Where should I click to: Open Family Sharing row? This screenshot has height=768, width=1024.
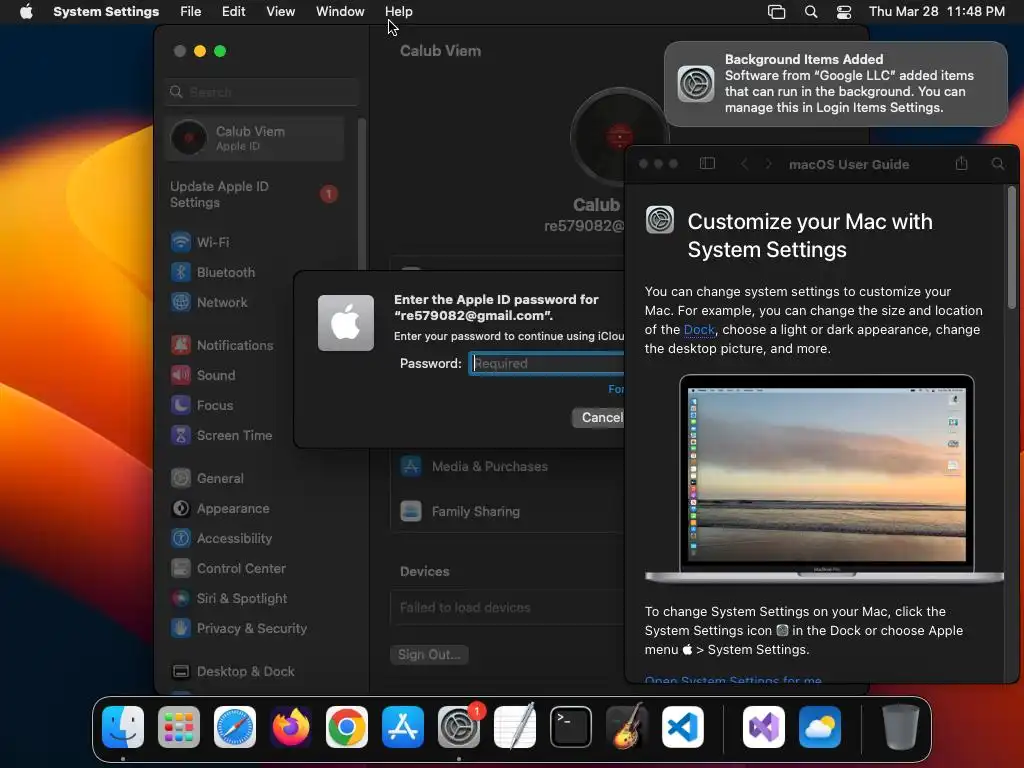click(508, 511)
